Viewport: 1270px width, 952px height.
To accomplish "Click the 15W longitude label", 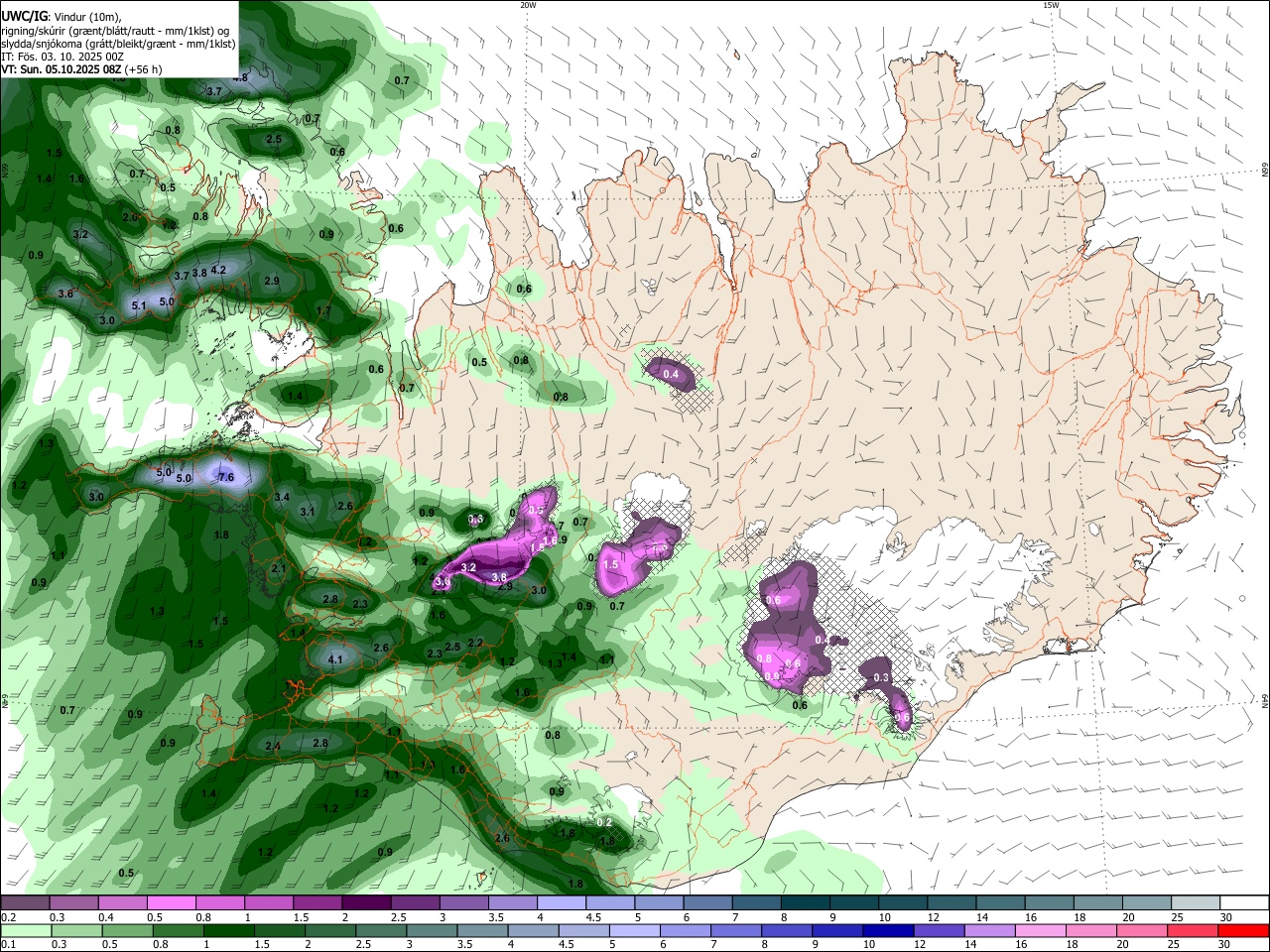I will click(1050, 5).
